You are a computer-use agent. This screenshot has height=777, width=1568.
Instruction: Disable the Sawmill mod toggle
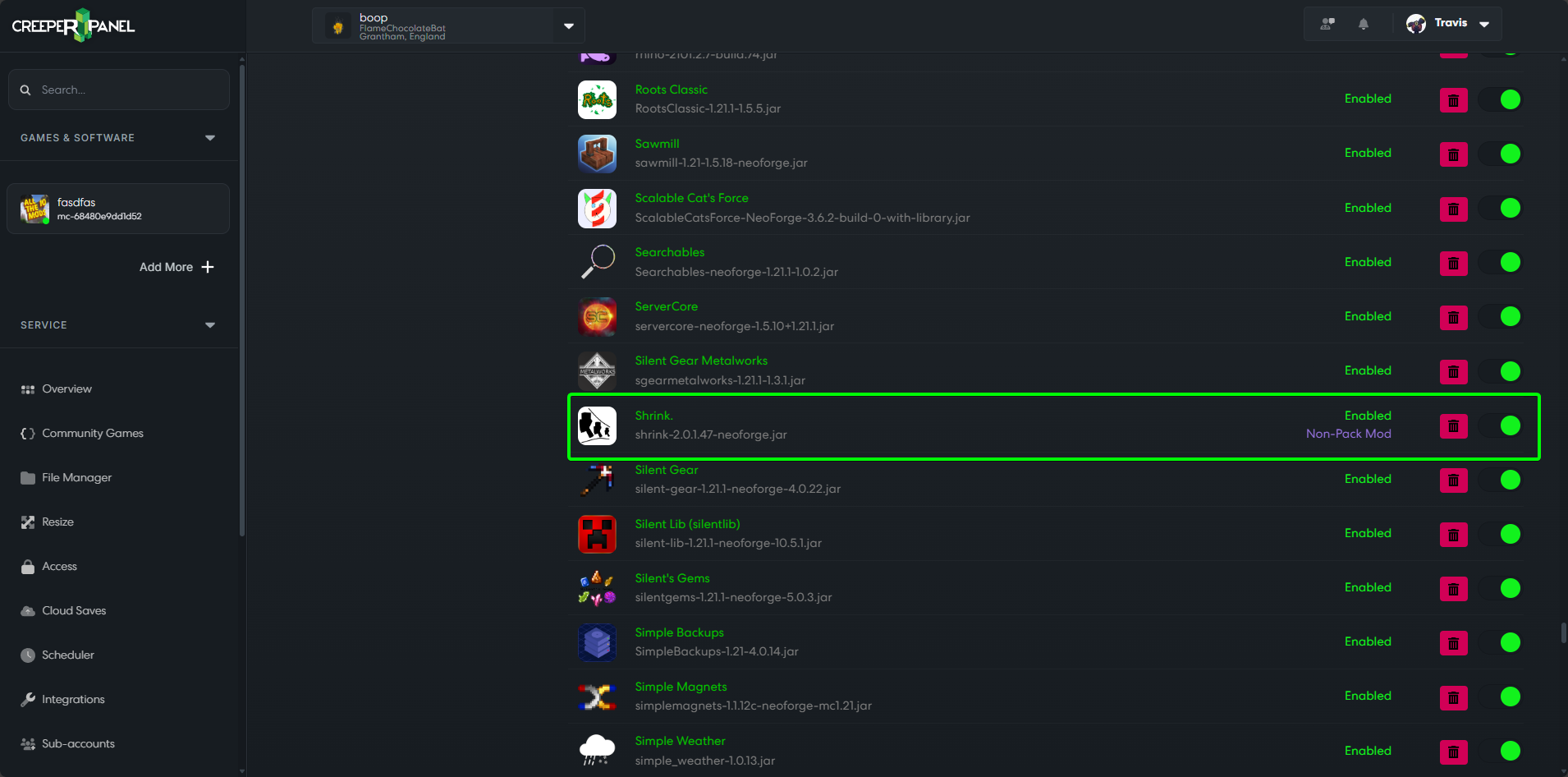coord(1500,154)
